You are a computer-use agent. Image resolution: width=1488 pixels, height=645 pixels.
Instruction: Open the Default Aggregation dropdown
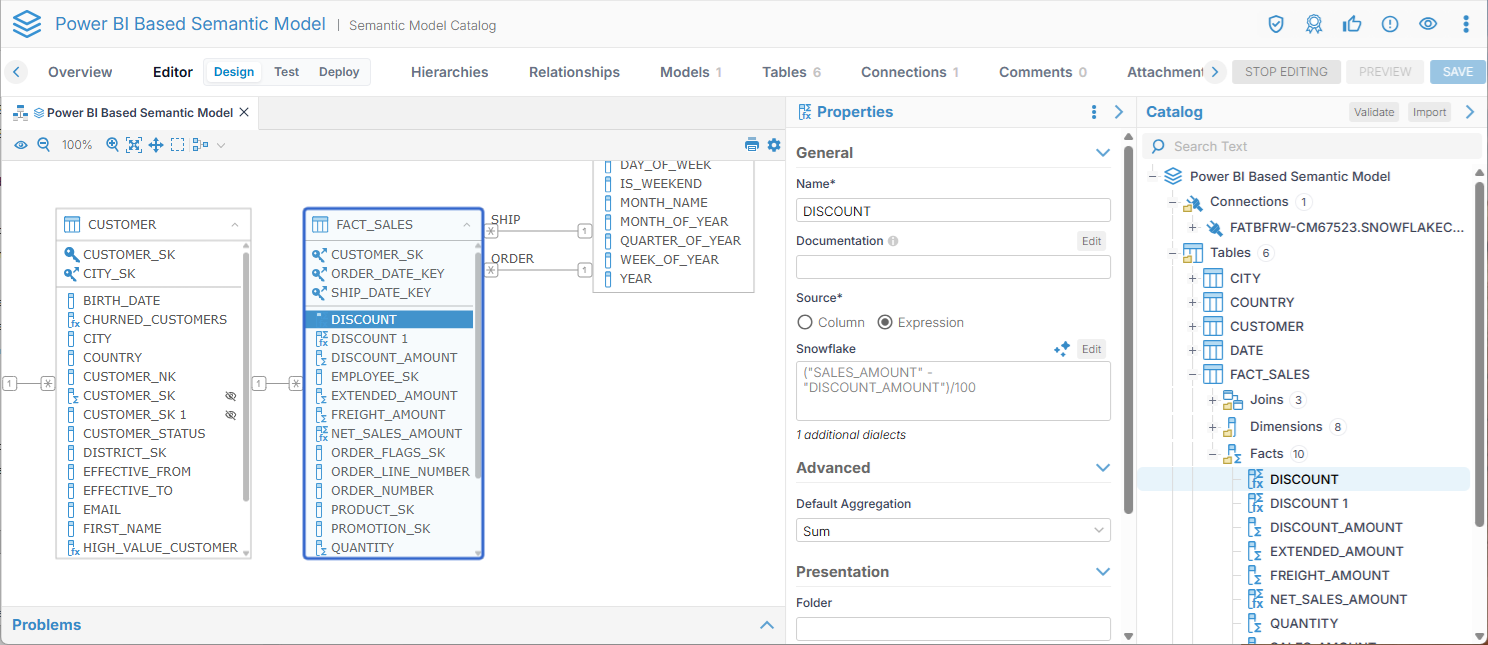pyautogui.click(x=953, y=531)
